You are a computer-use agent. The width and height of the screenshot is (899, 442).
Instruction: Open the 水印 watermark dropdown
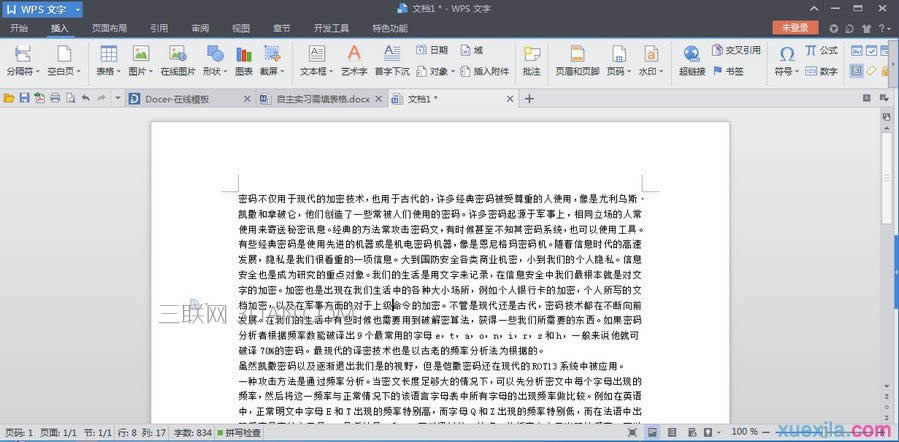[x=651, y=72]
